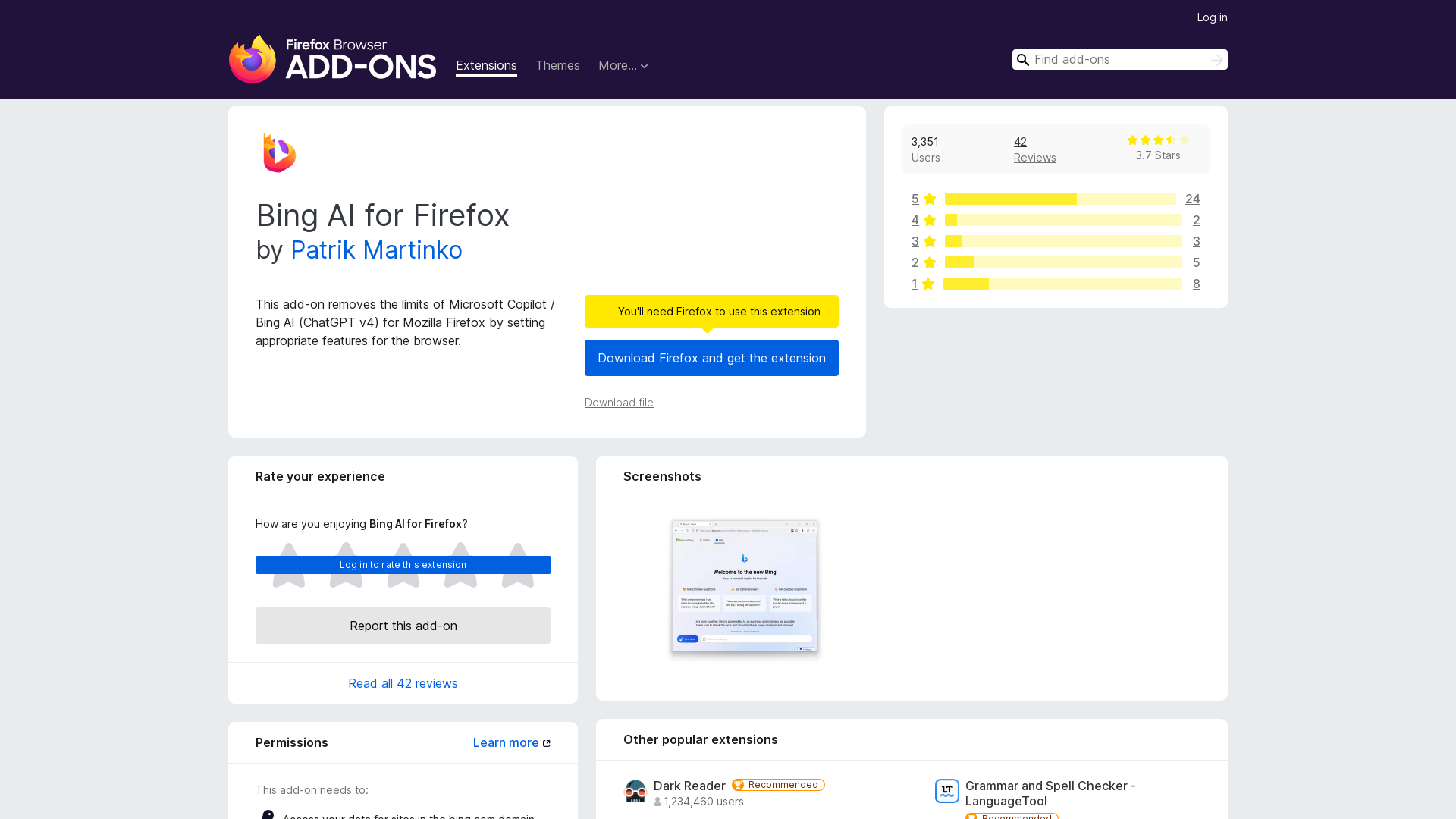The width and height of the screenshot is (1456, 819).
Task: Click the 1,234,460 users text
Action: click(704, 802)
